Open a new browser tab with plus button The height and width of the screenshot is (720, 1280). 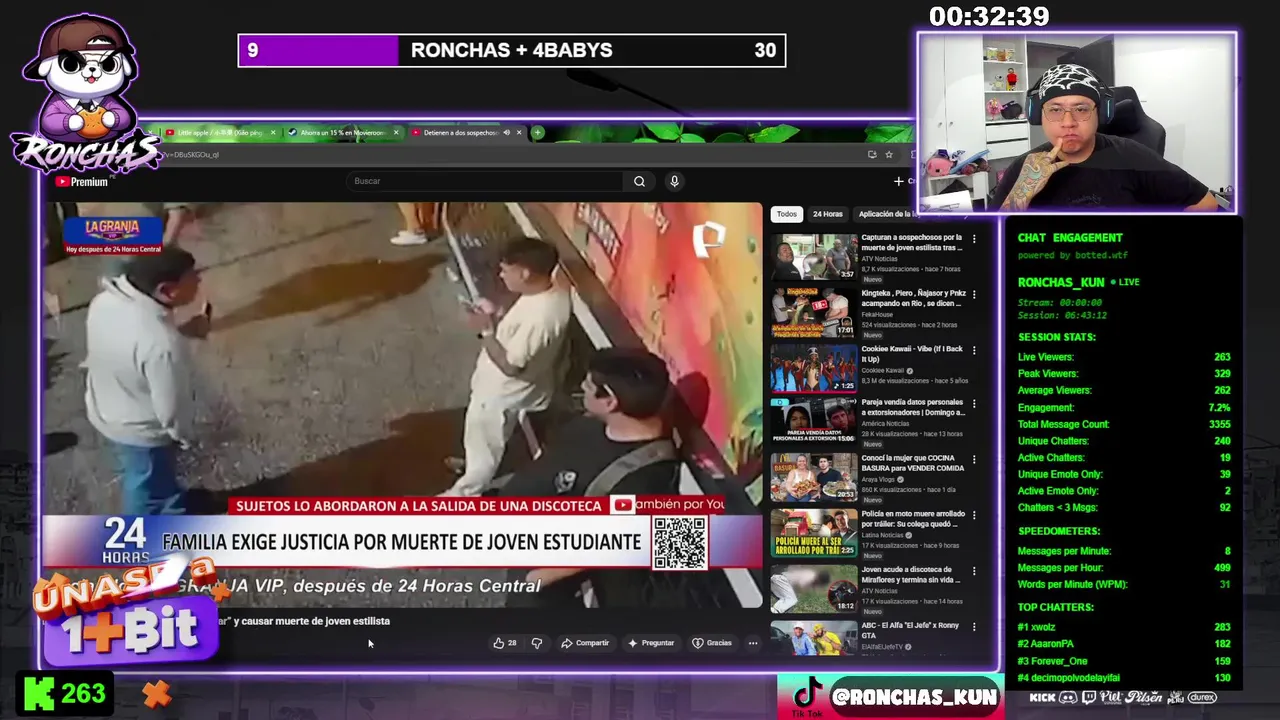click(x=537, y=133)
